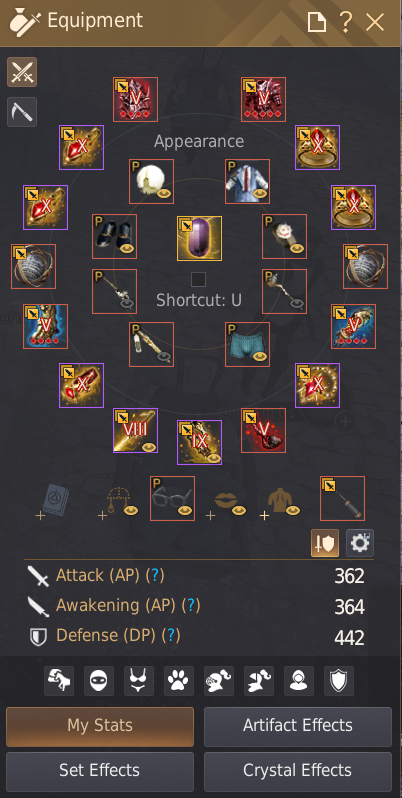Open the equipment settings gear
Screen dimensions: 402x798
tap(360, 543)
